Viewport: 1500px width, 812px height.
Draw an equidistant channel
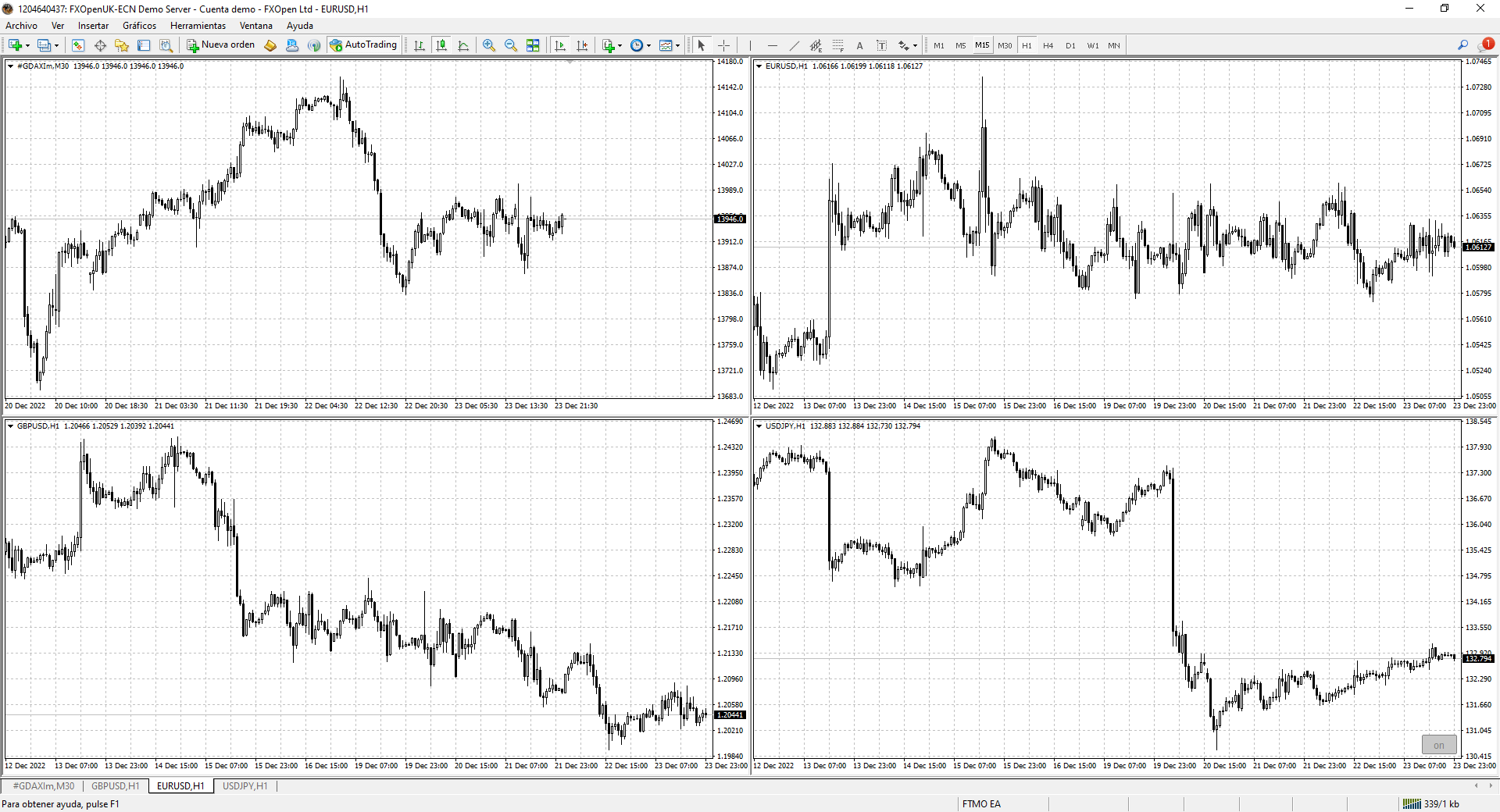coord(816,45)
